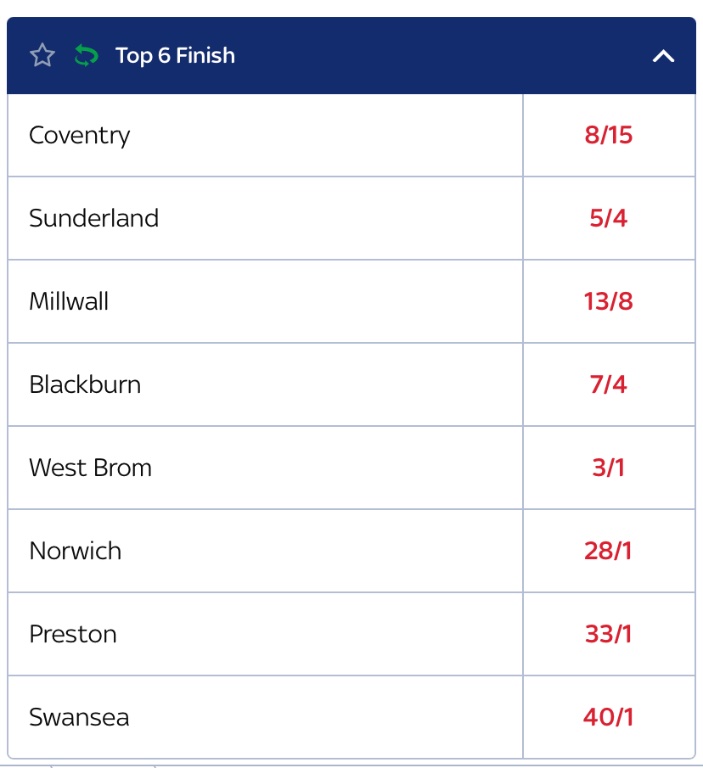Select Coventry odds 8/15
Image resolution: width=703 pixels, height=768 pixels.
click(x=608, y=135)
